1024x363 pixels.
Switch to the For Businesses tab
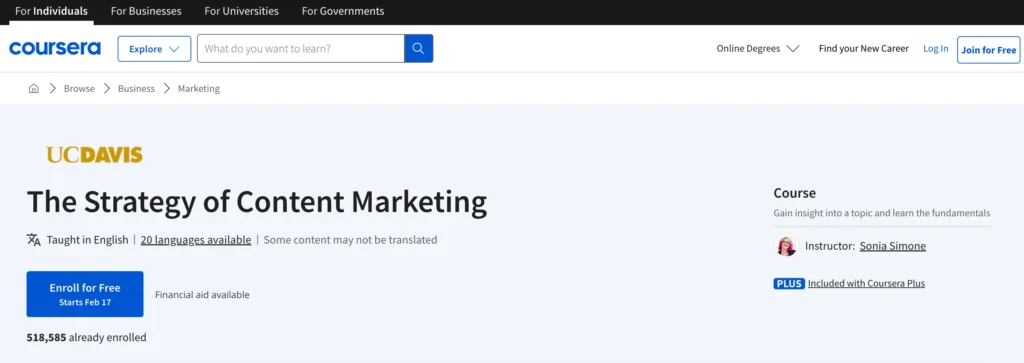pos(146,11)
